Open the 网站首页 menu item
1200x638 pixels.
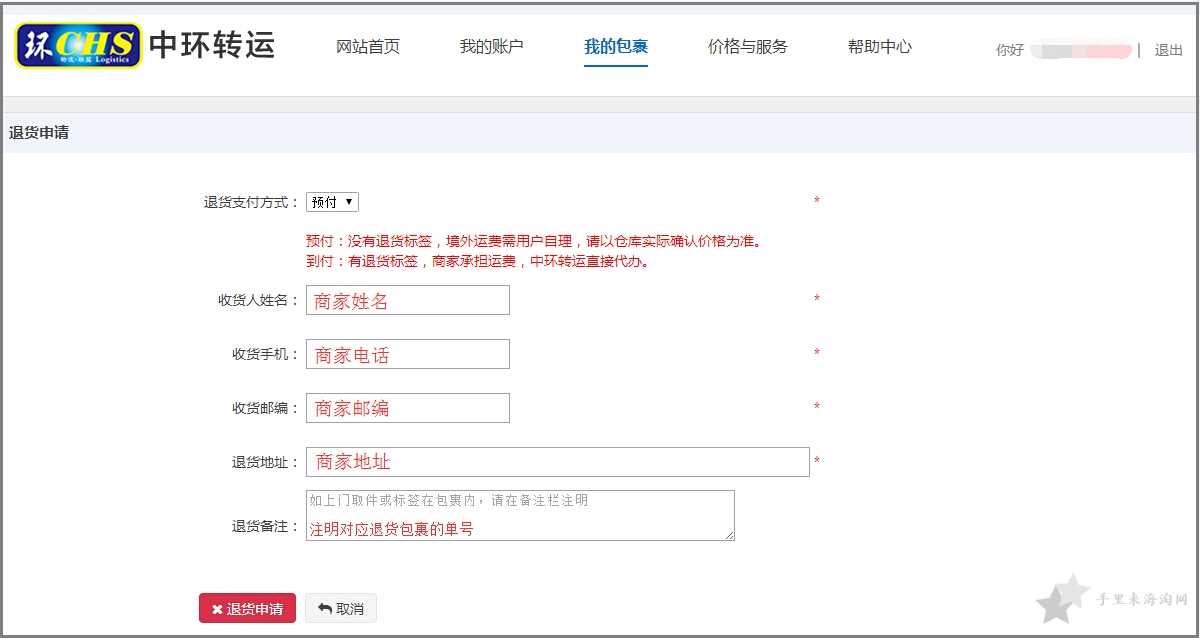[x=368, y=46]
